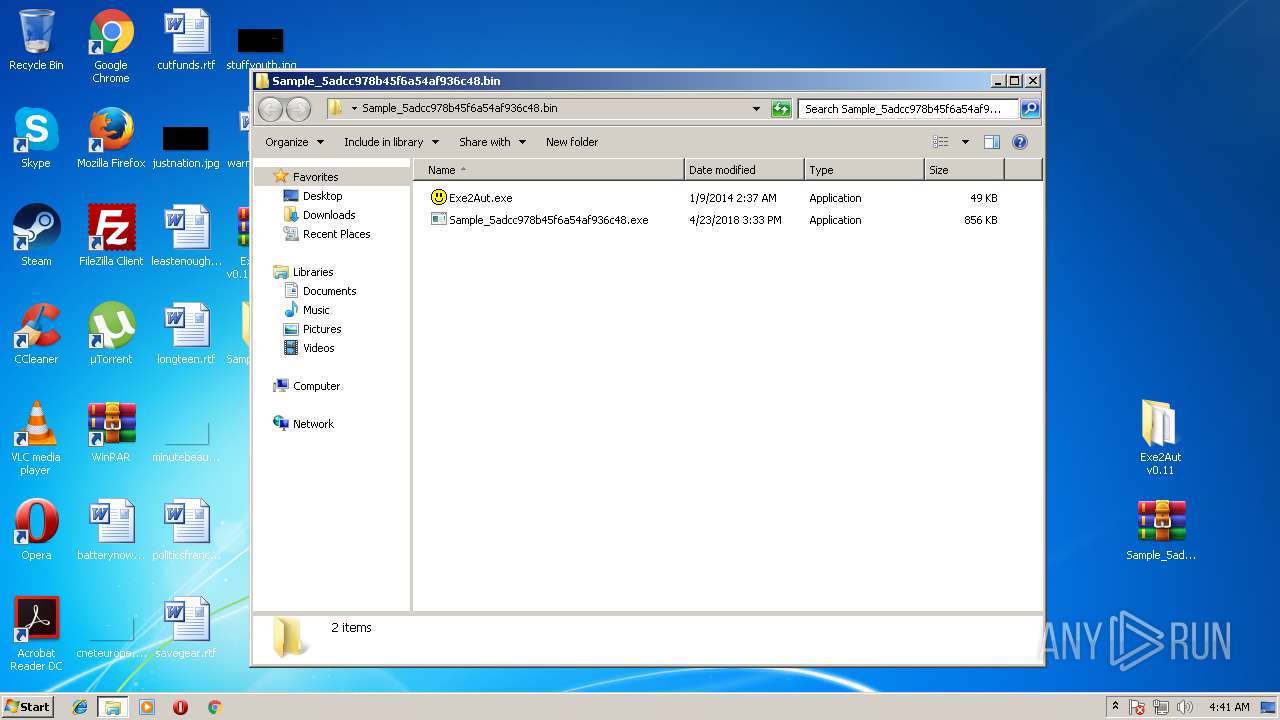1280x720 pixels.
Task: Open the Pictures library
Action: pos(322,329)
